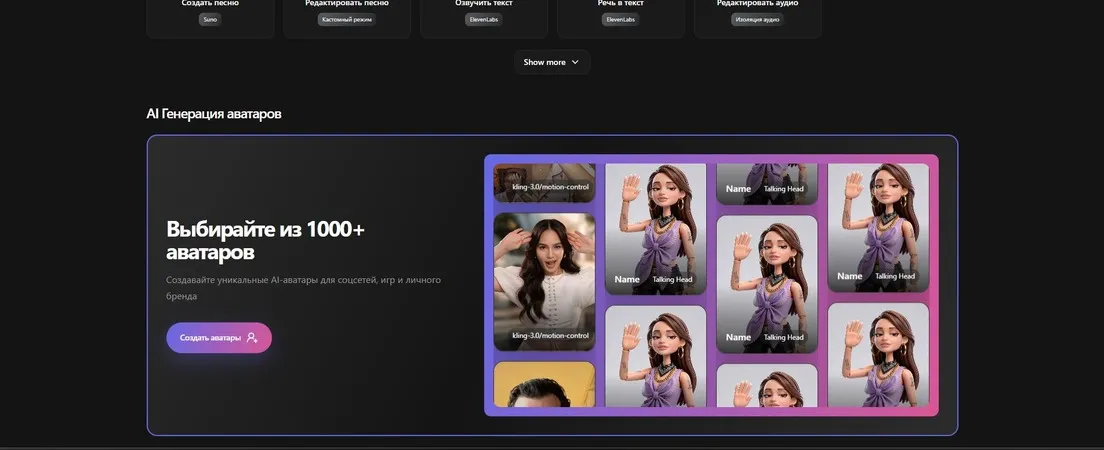
Task: Pick the top-right waving avatar card
Action: (878, 228)
